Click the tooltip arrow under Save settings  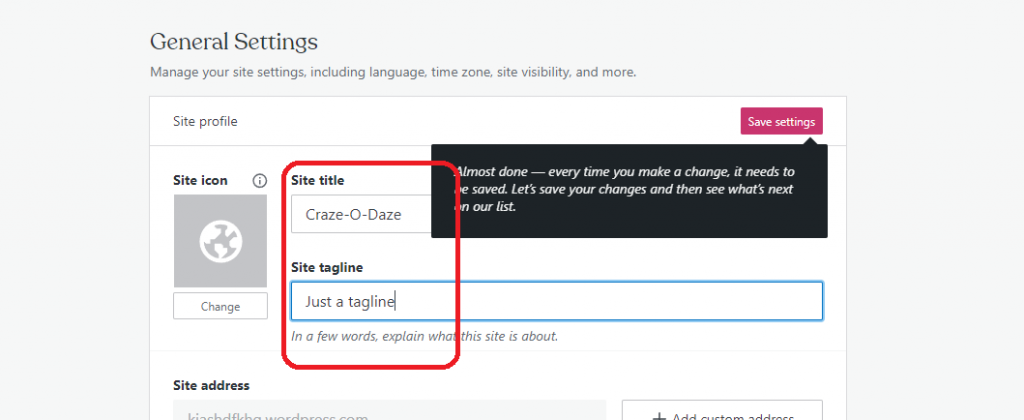pos(812,140)
